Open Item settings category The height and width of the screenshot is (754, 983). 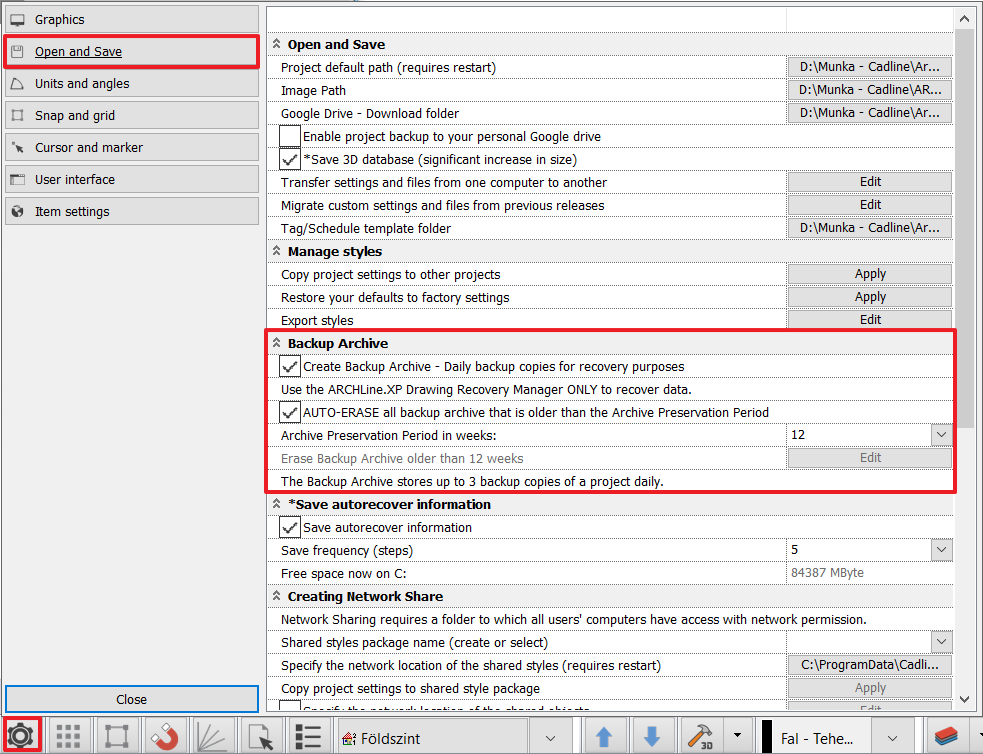point(132,211)
